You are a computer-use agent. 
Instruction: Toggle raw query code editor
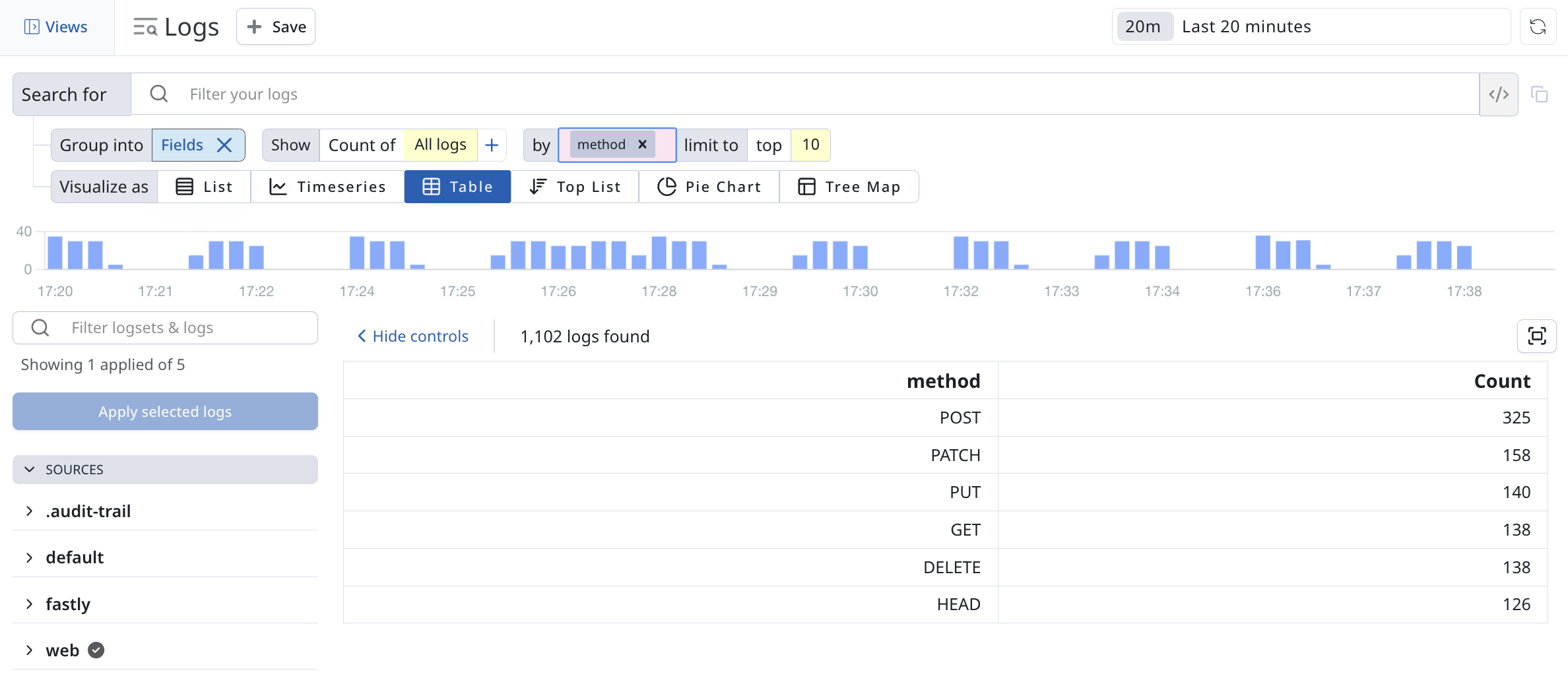tap(1499, 94)
